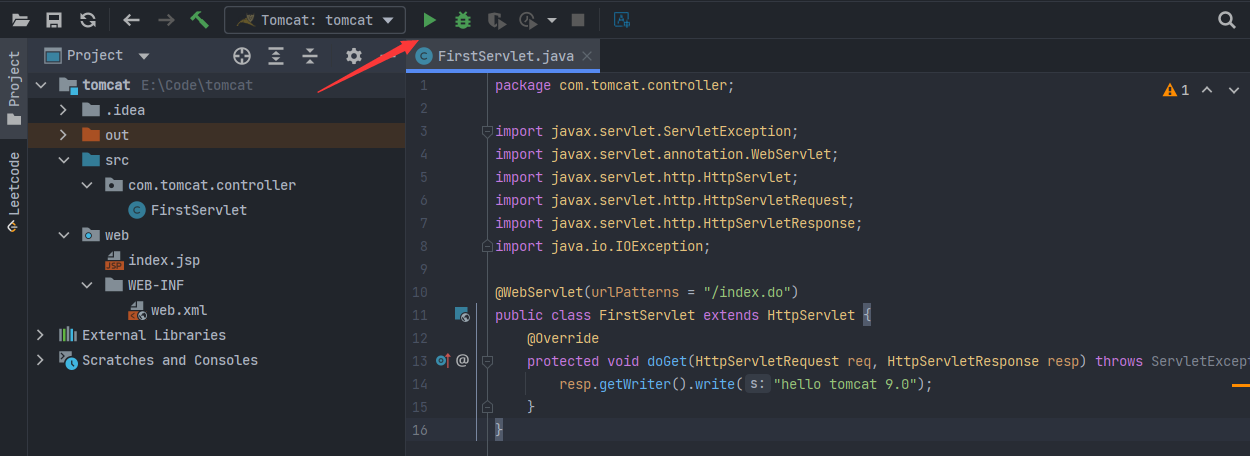
Task: Click the package com.tomcat.controller line
Action: tap(615, 85)
